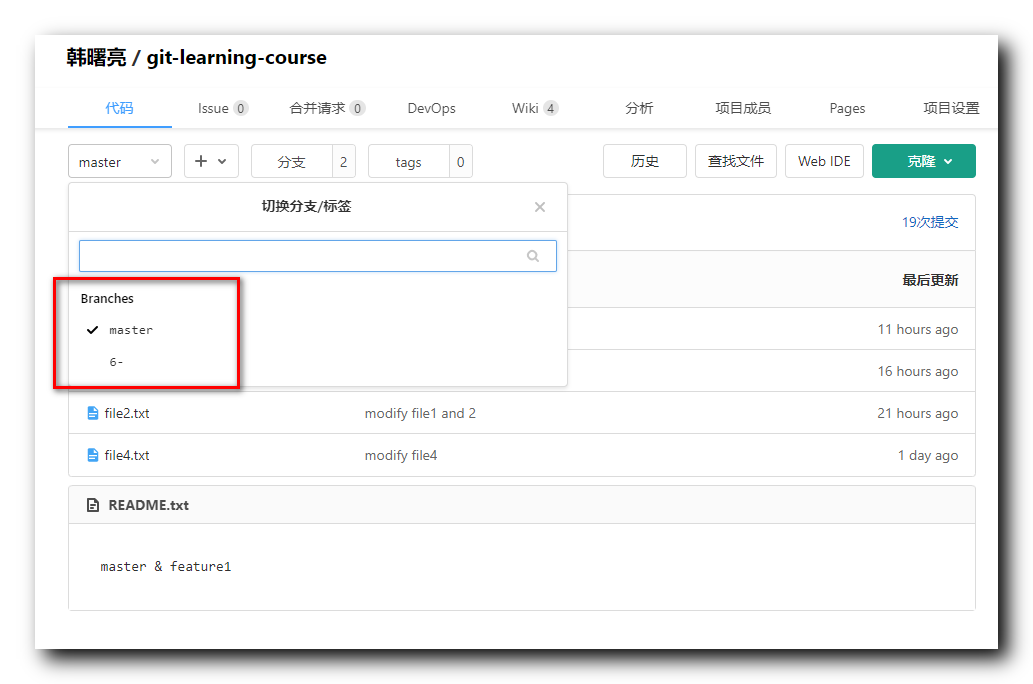Screen dimensions: 1033x684
Task: Click the checkmark icon next to master branch
Action: coord(92,329)
